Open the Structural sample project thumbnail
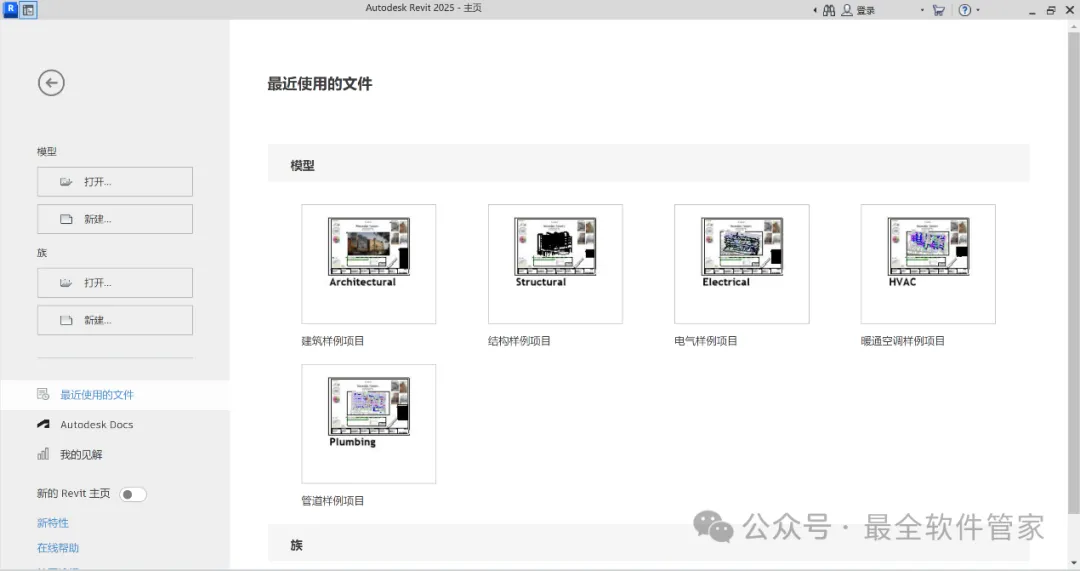This screenshot has height=571, width=1080. point(555,264)
